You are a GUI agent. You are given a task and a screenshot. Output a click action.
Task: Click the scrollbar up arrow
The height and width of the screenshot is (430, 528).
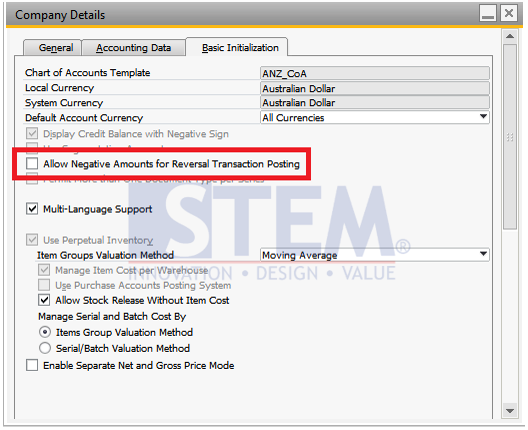point(510,36)
